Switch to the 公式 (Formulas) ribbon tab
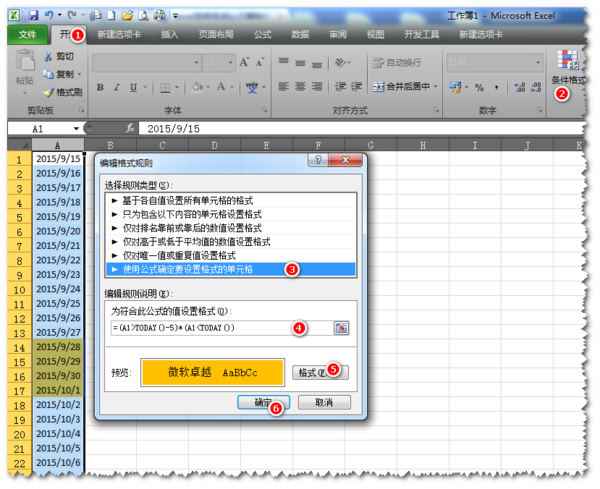 point(262,34)
